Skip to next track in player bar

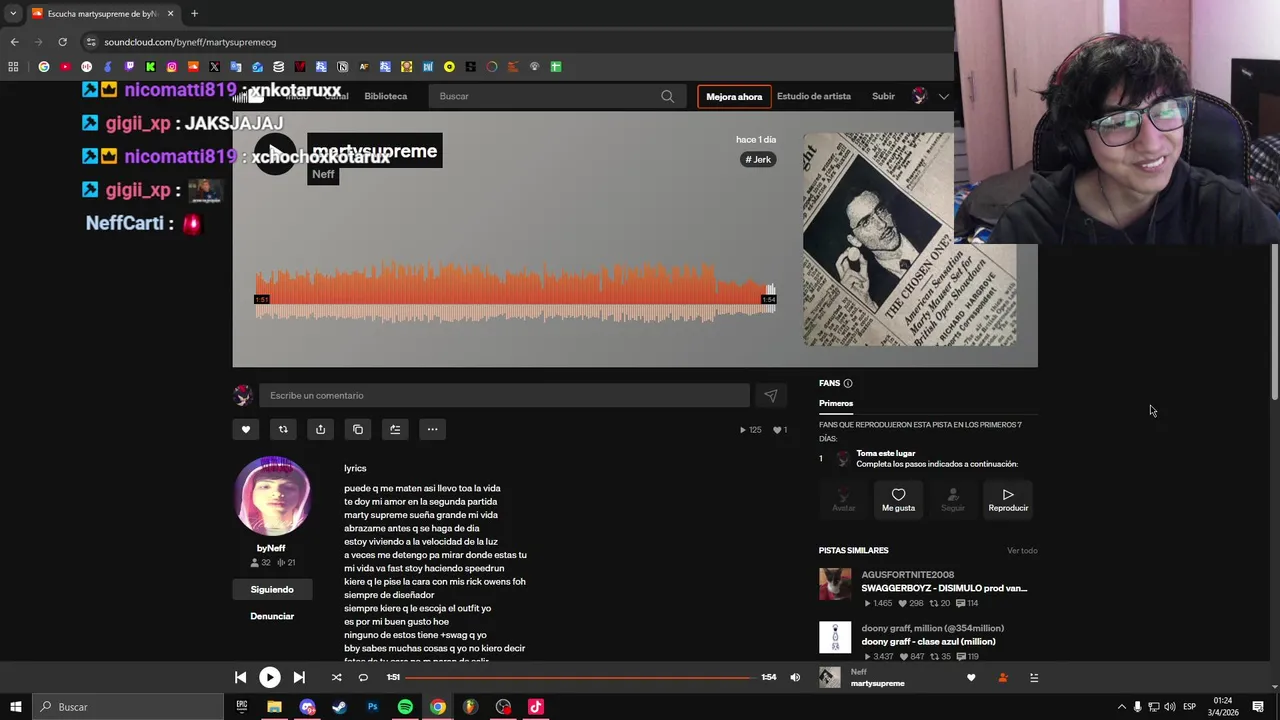[299, 678]
